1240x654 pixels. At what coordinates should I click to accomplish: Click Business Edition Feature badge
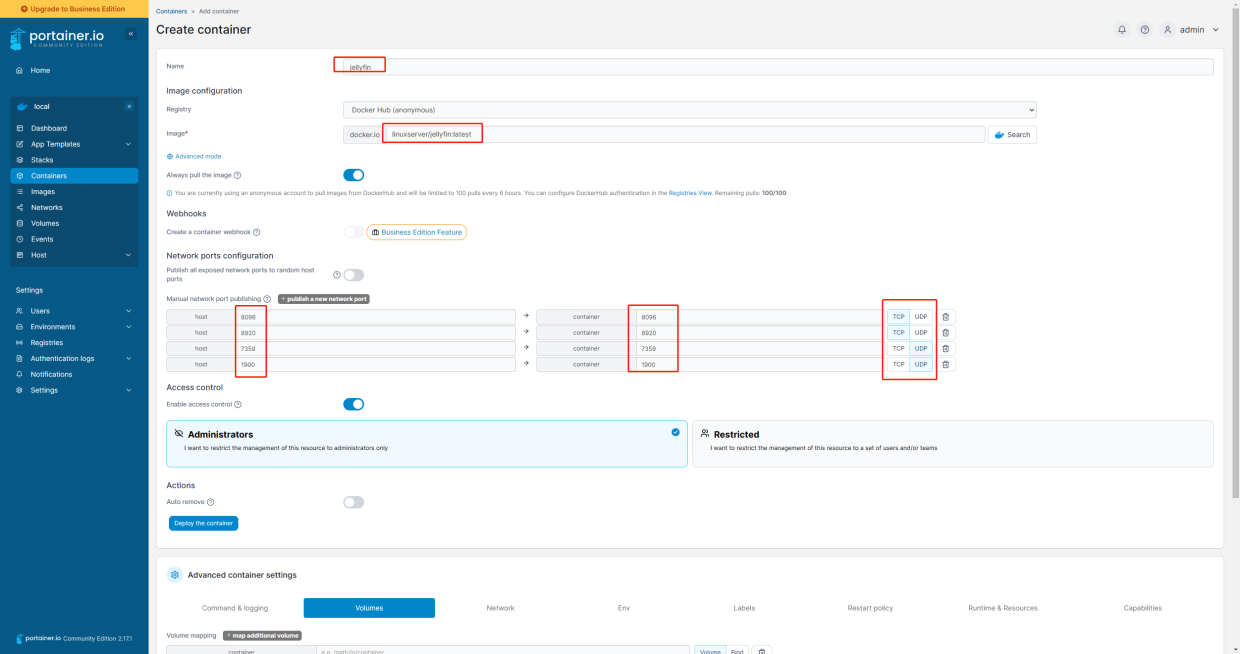[x=416, y=232]
